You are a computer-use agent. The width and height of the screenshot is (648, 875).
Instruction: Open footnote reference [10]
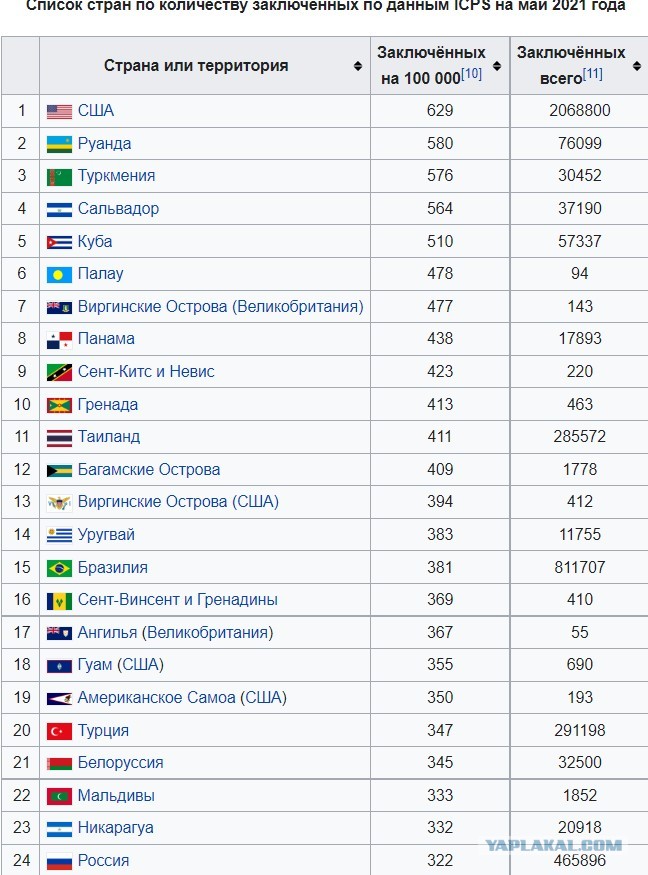(471, 74)
